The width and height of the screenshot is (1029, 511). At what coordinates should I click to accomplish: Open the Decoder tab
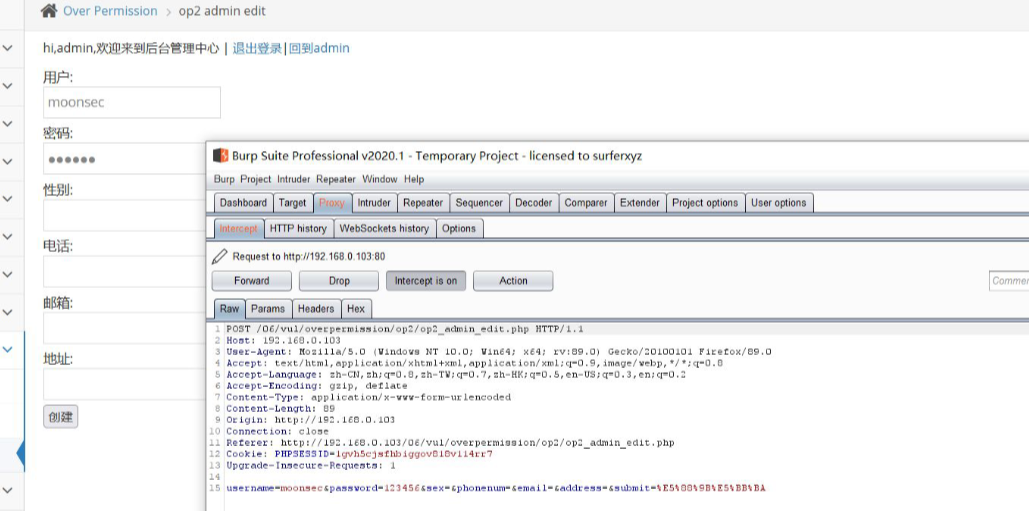(x=533, y=203)
